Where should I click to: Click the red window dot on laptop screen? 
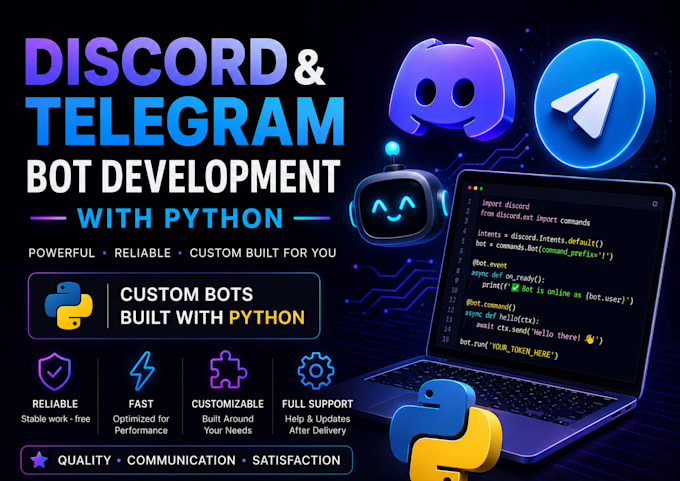click(x=470, y=187)
